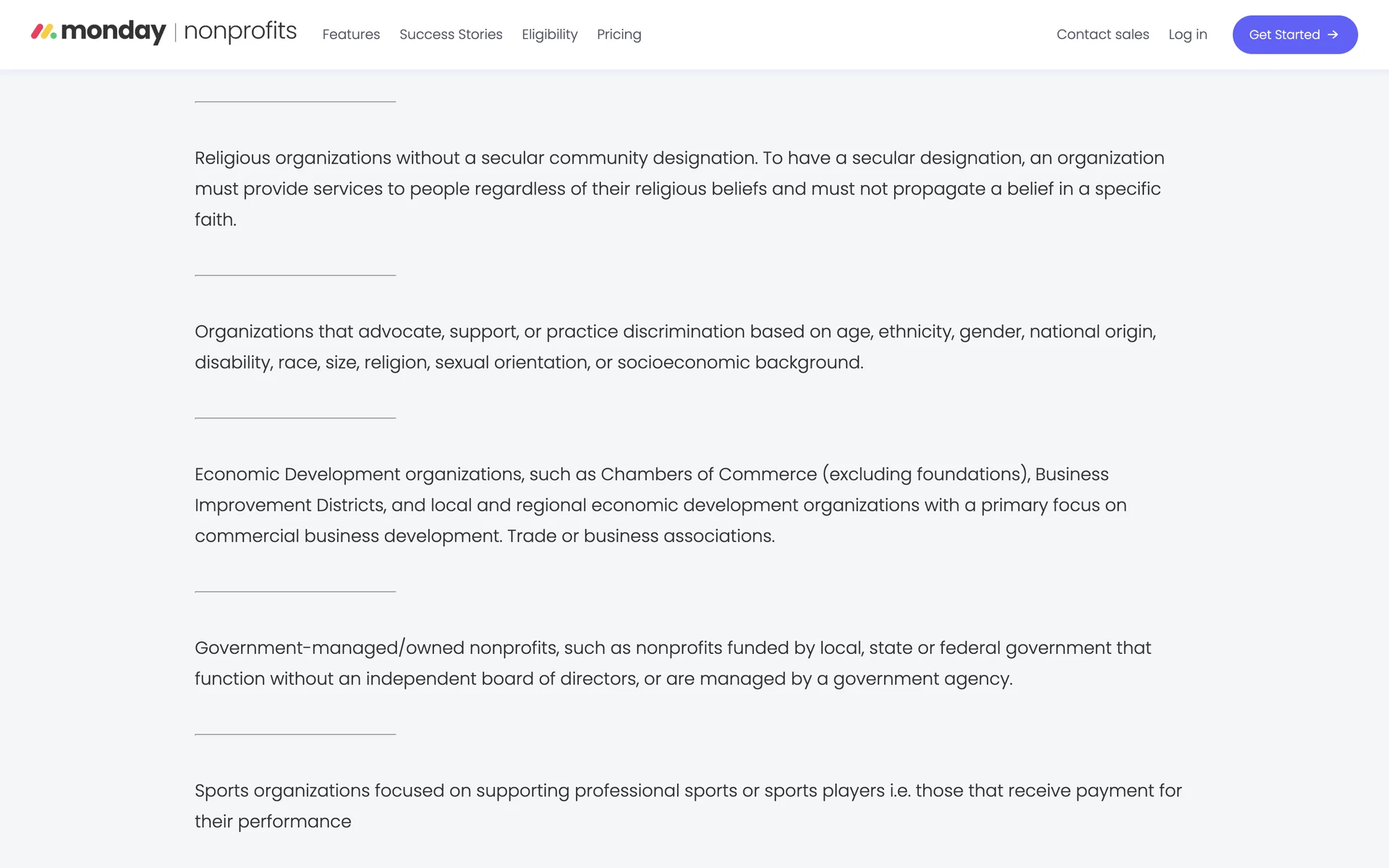Open the Features menu item
Image resolution: width=1389 pixels, height=868 pixels.
(x=351, y=35)
